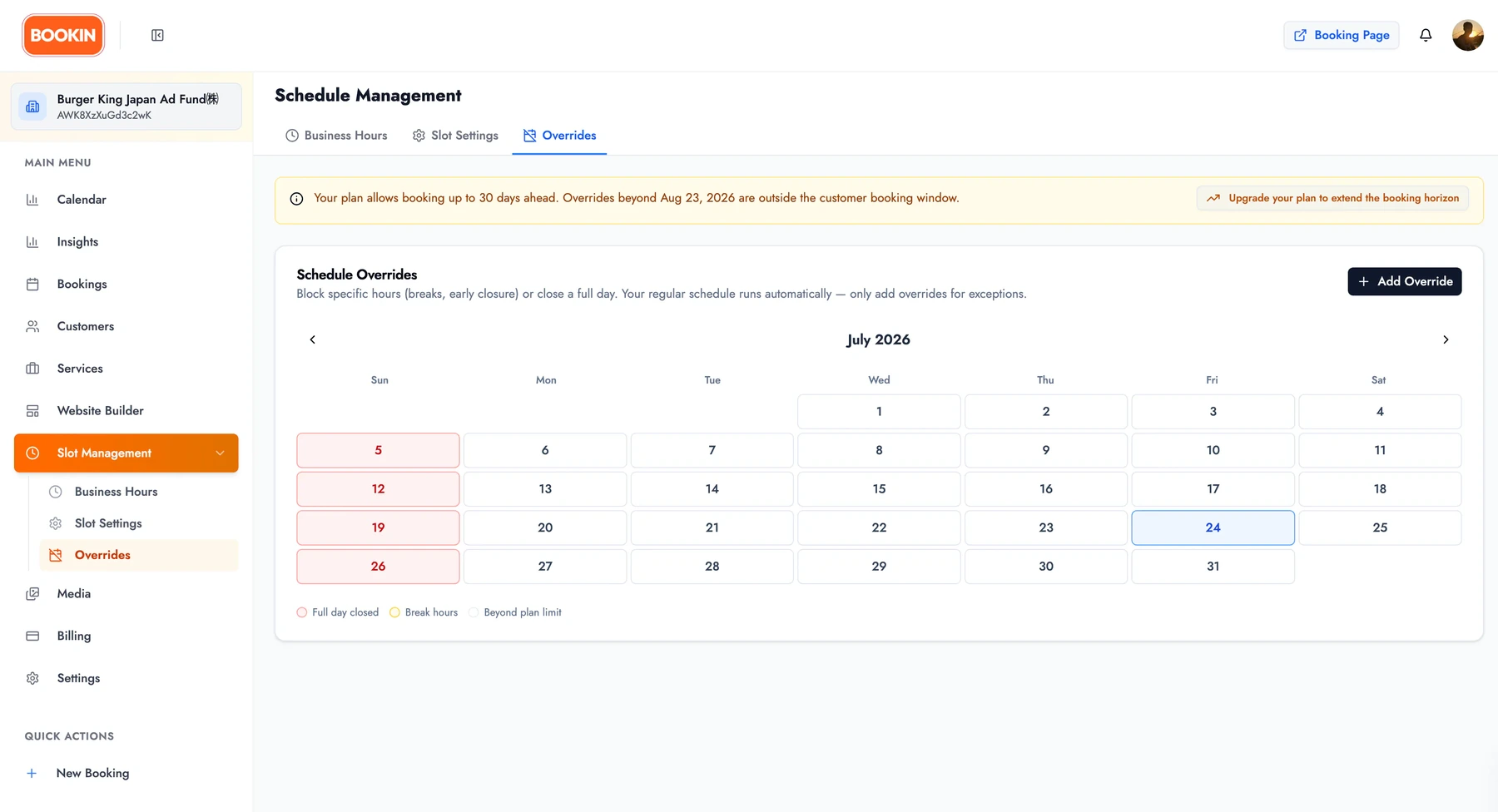Viewport: 1498px width, 812px height.
Task: Click the New Booking plus icon
Action: coord(32,773)
